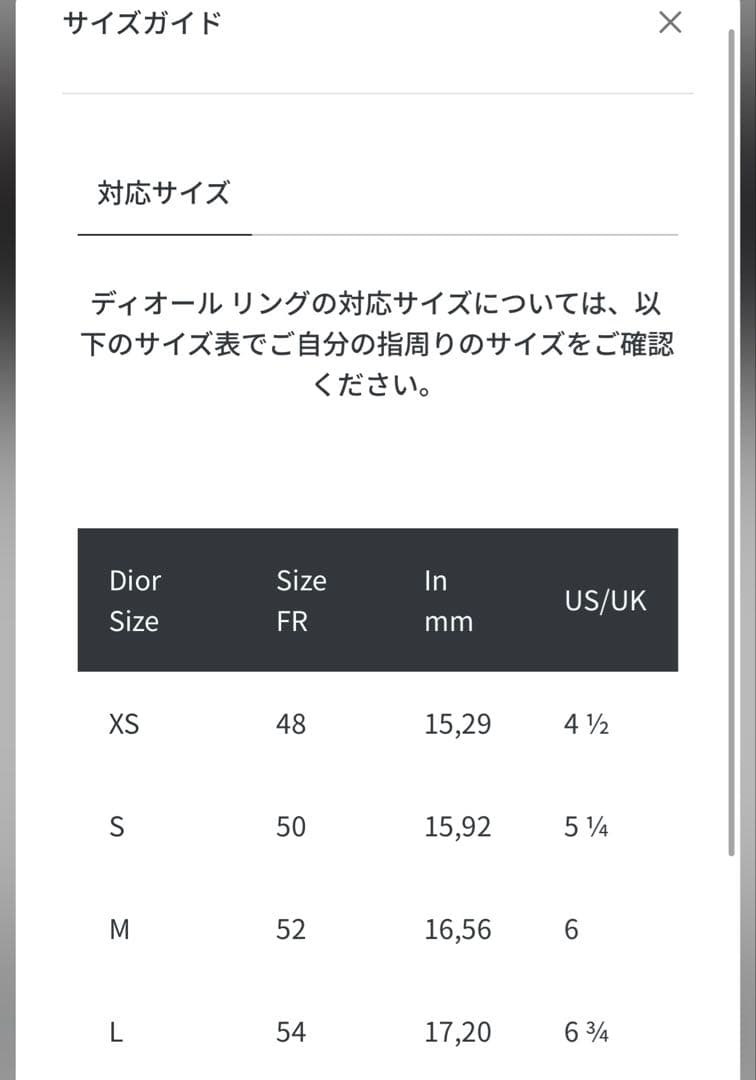Click the ディオール リング description paragraph
The height and width of the screenshot is (1080, 756).
377,344
